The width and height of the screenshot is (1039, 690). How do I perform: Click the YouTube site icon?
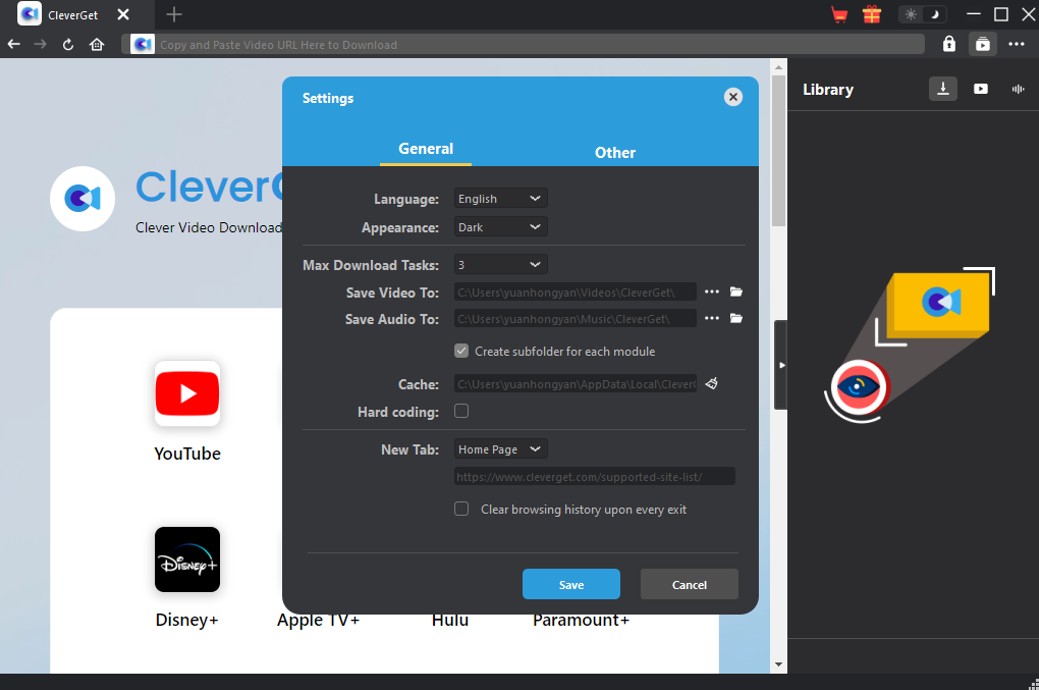(187, 394)
